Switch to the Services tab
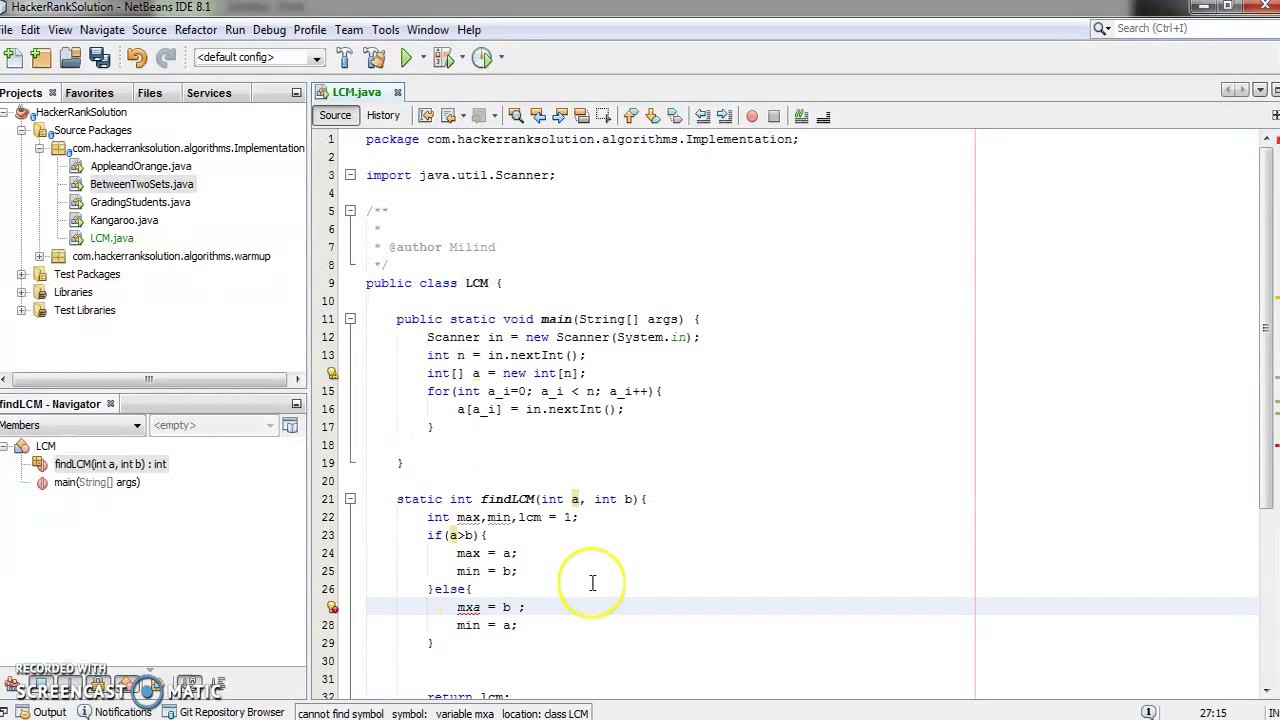Screen dimensions: 1280x720 (x=209, y=93)
